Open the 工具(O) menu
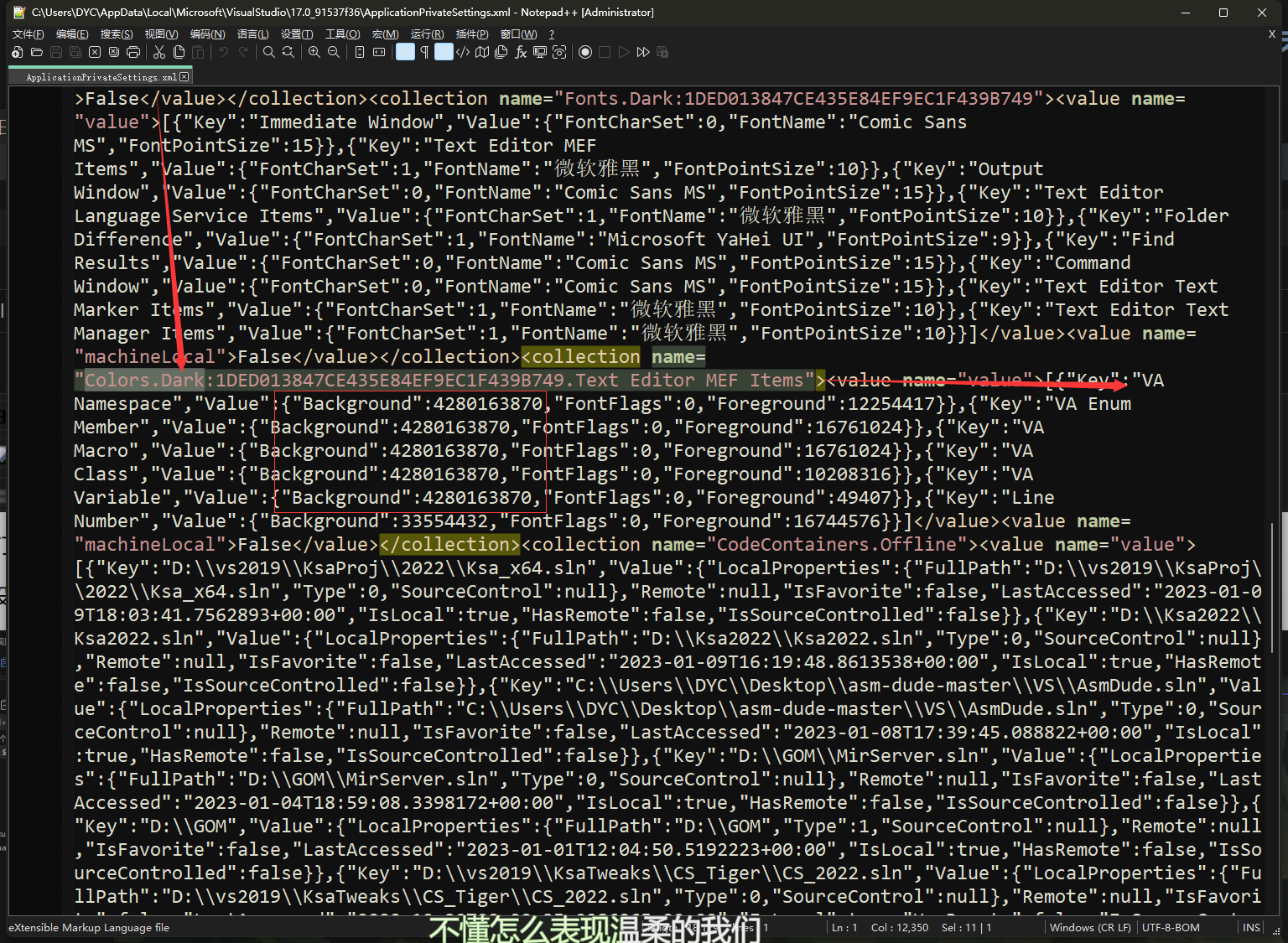The width and height of the screenshot is (1288, 943). tap(342, 34)
